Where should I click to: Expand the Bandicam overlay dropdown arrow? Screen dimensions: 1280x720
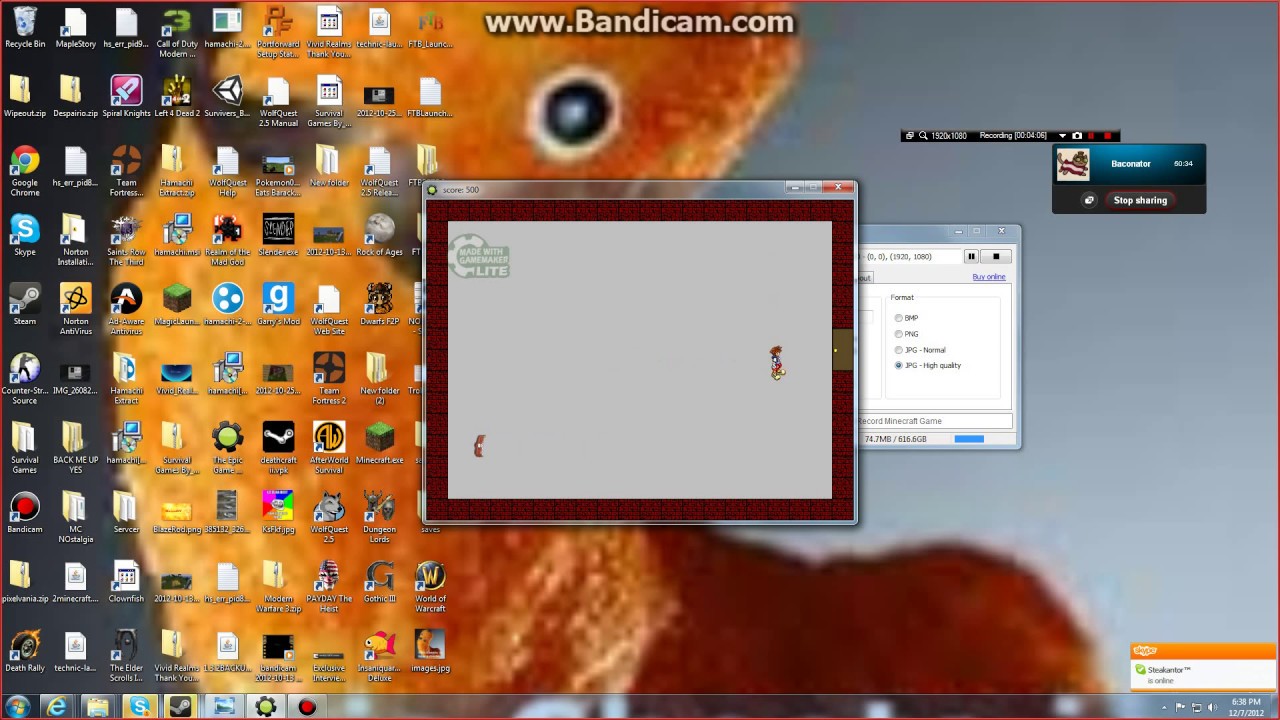1062,136
